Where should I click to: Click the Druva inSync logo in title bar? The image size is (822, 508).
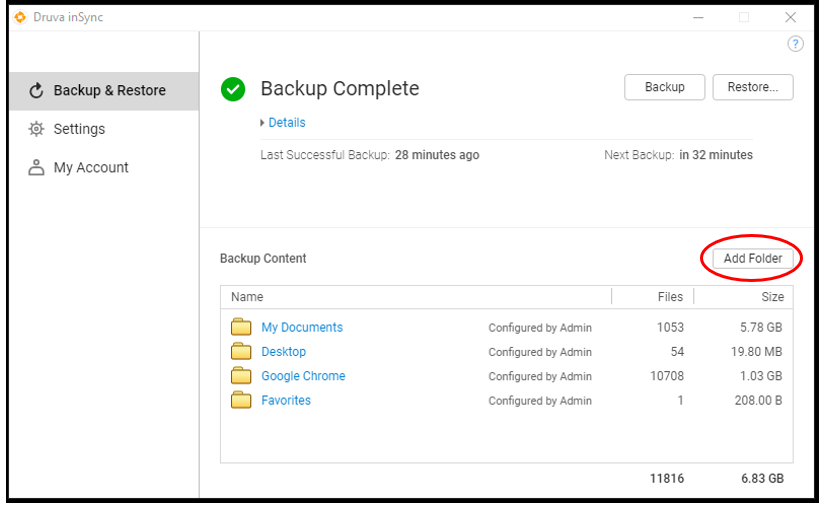click(20, 17)
